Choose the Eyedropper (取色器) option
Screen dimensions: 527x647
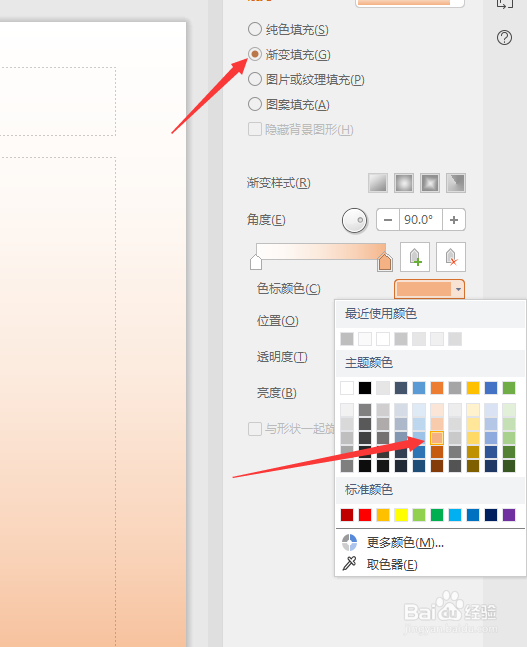click(392, 564)
